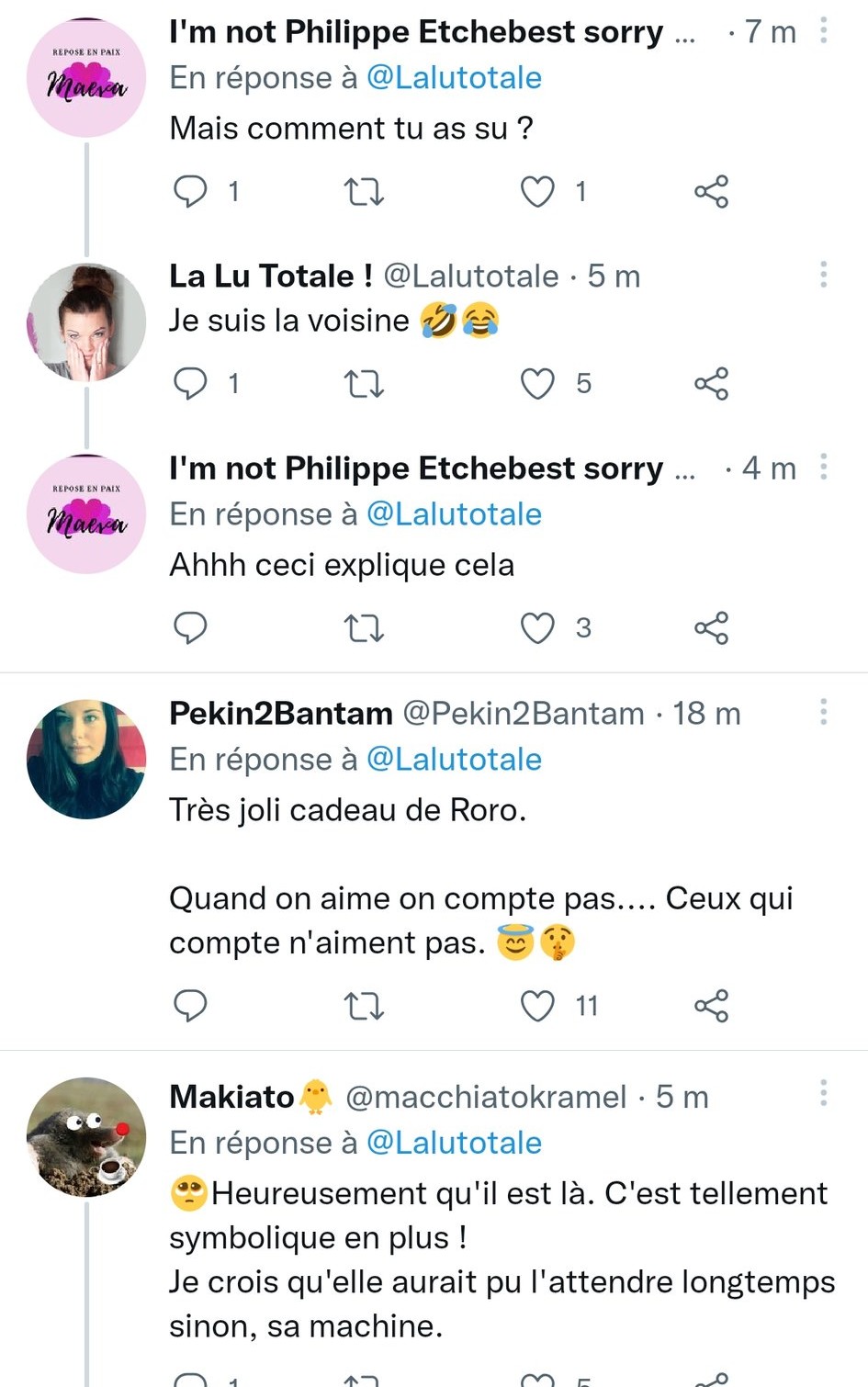Open the @Lalutotale mention in Makiato's reply

tap(454, 1143)
